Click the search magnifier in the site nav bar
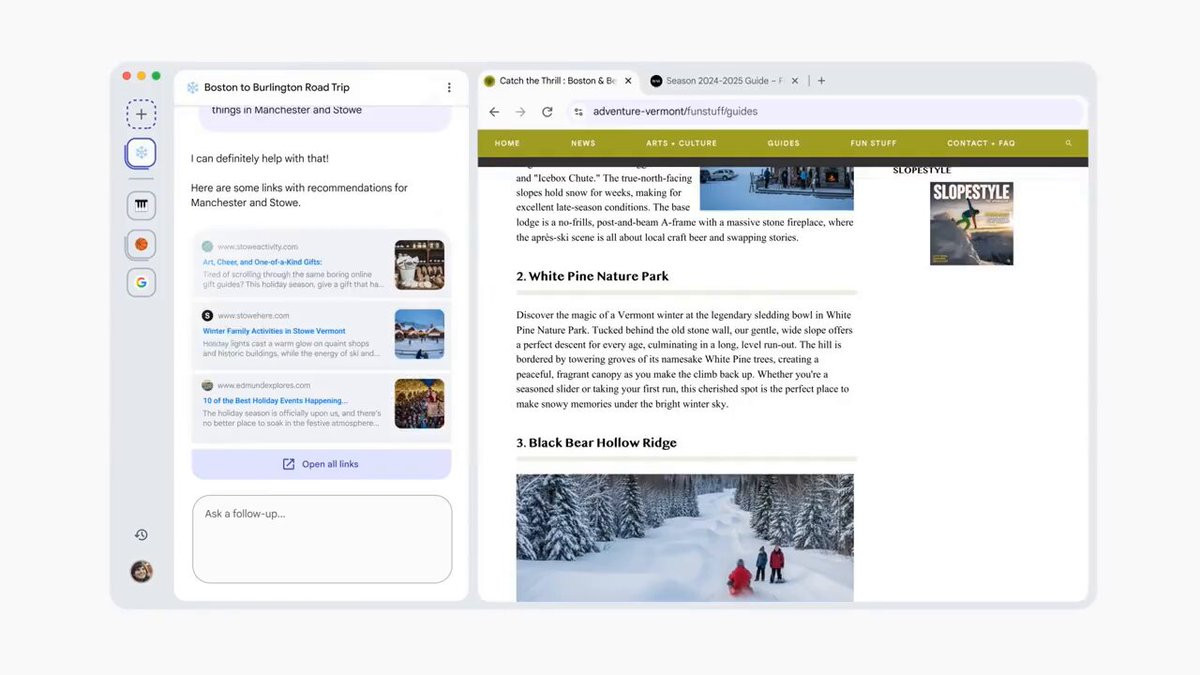 [1069, 143]
